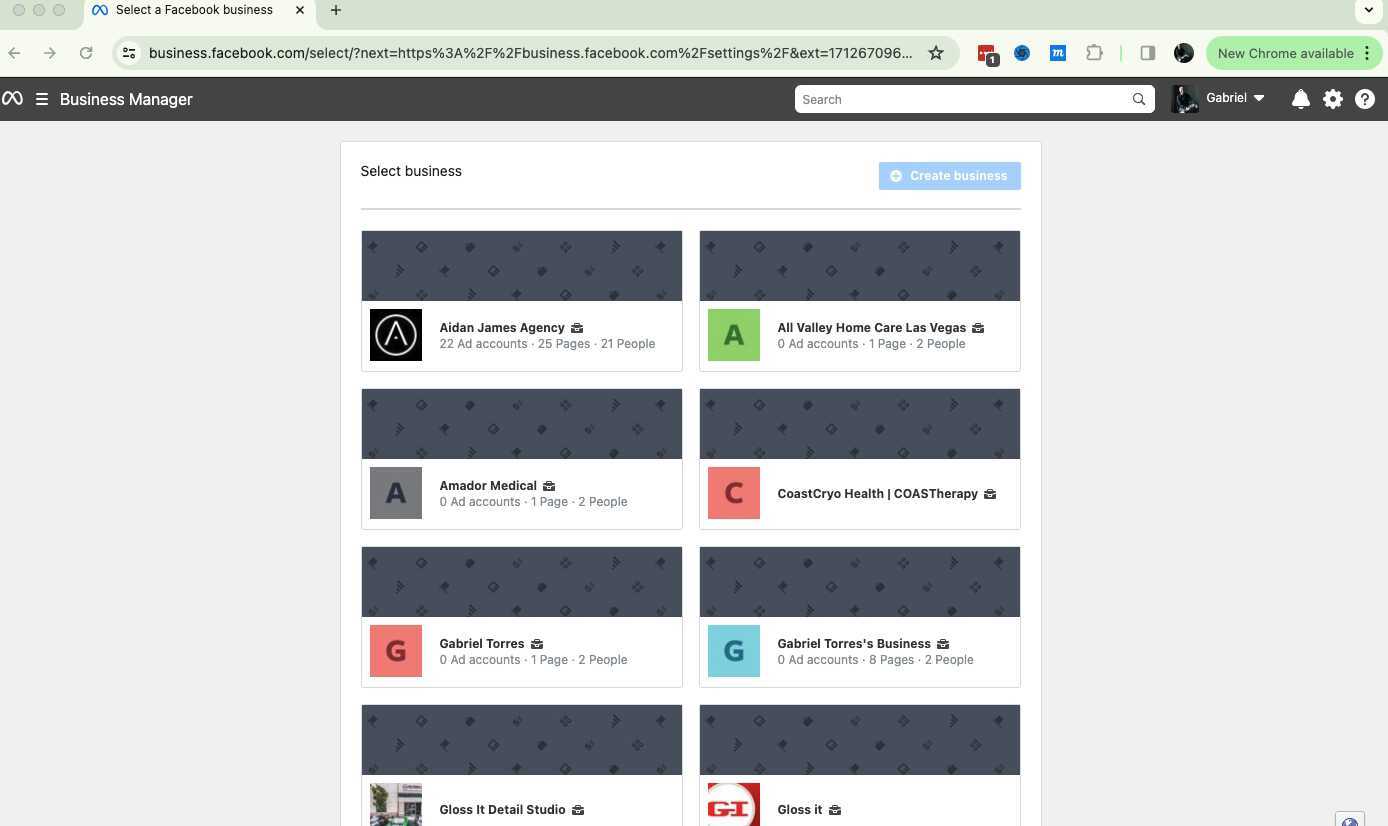The width and height of the screenshot is (1388, 826).
Task: Click briefcase icon beside Gabriel Torres's Business
Action: pos(943,644)
